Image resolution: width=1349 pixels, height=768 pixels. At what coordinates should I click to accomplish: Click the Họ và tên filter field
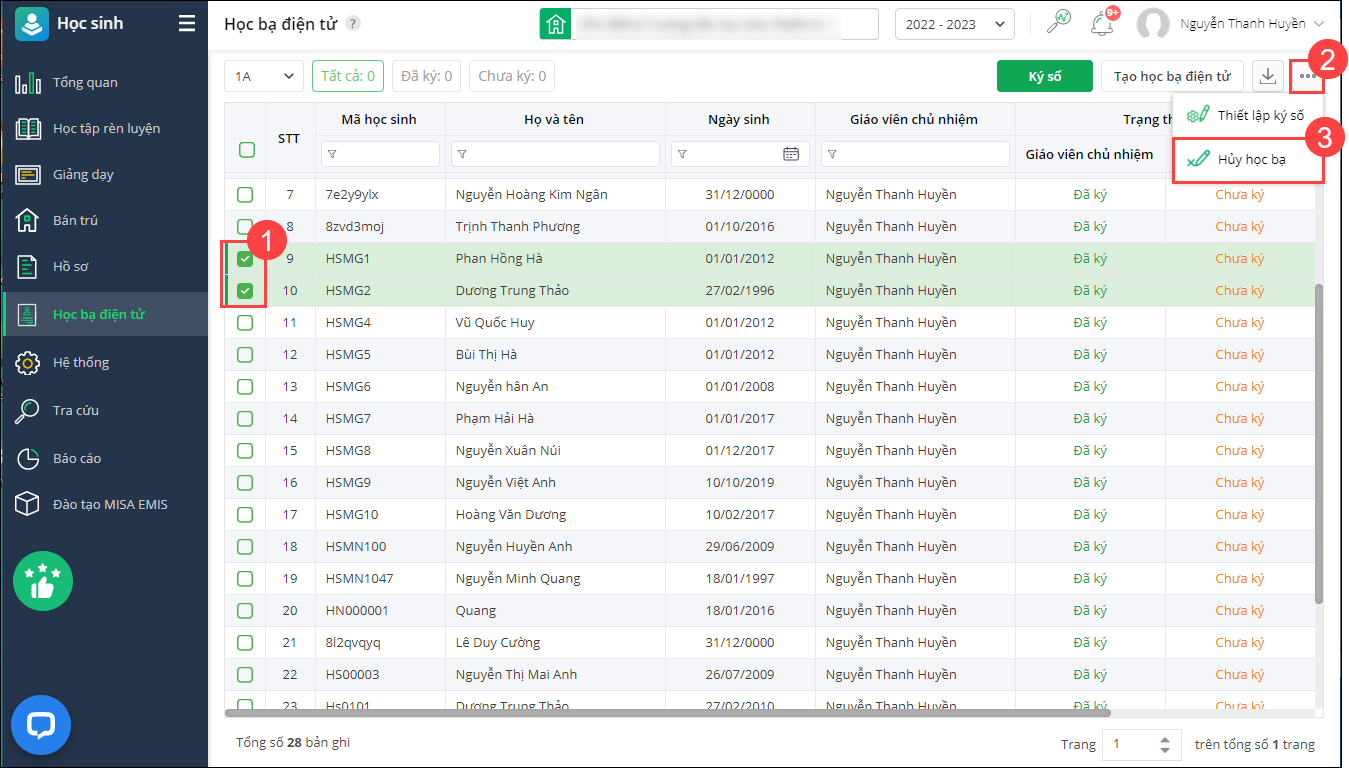[x=555, y=154]
